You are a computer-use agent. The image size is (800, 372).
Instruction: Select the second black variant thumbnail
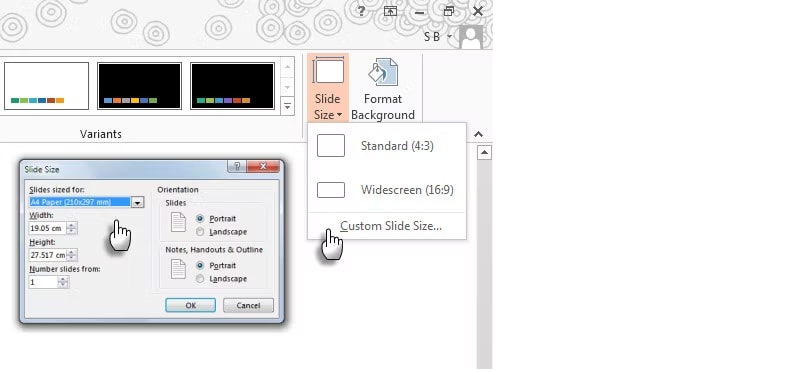click(232, 86)
